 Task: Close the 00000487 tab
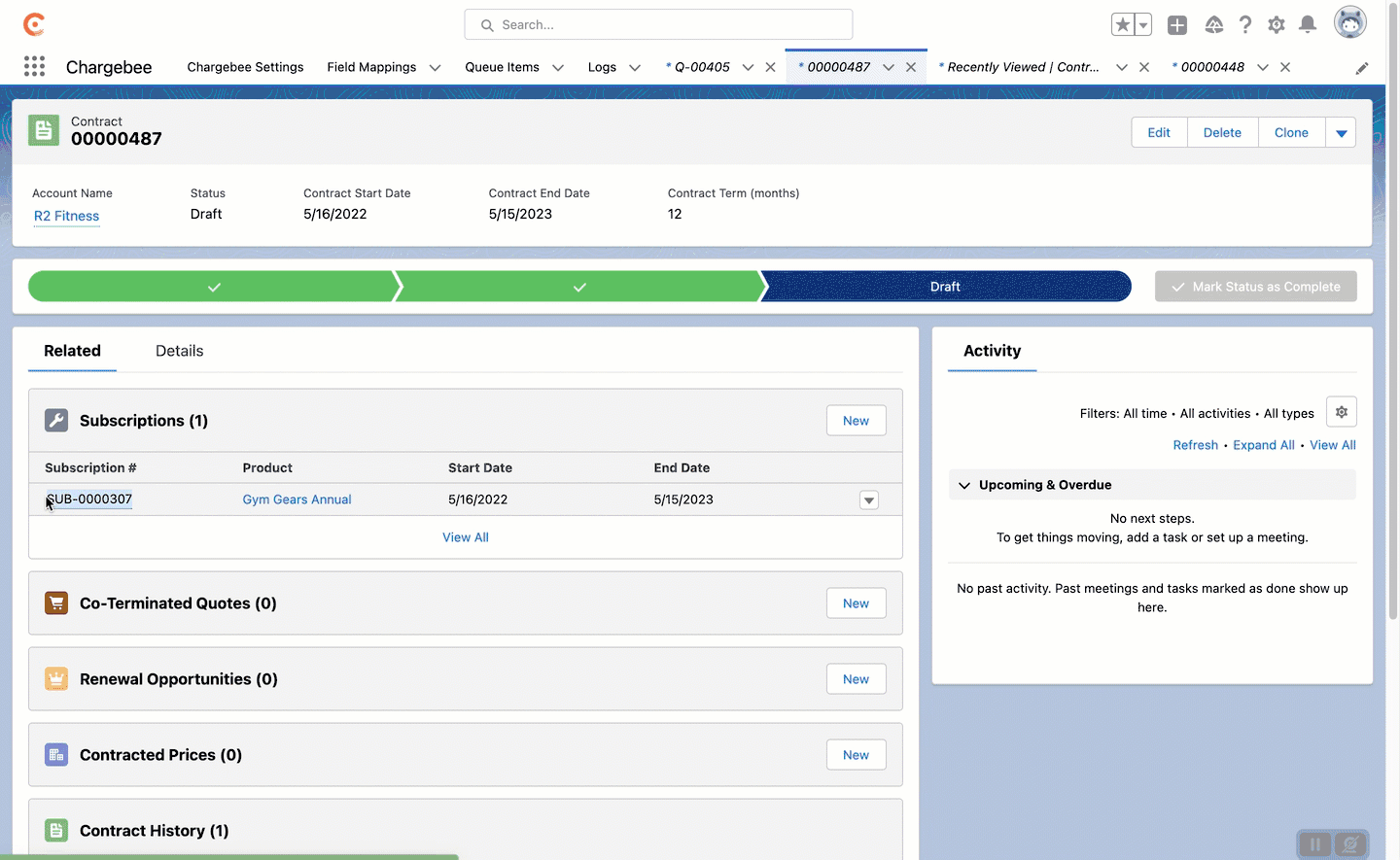pyautogui.click(x=911, y=67)
